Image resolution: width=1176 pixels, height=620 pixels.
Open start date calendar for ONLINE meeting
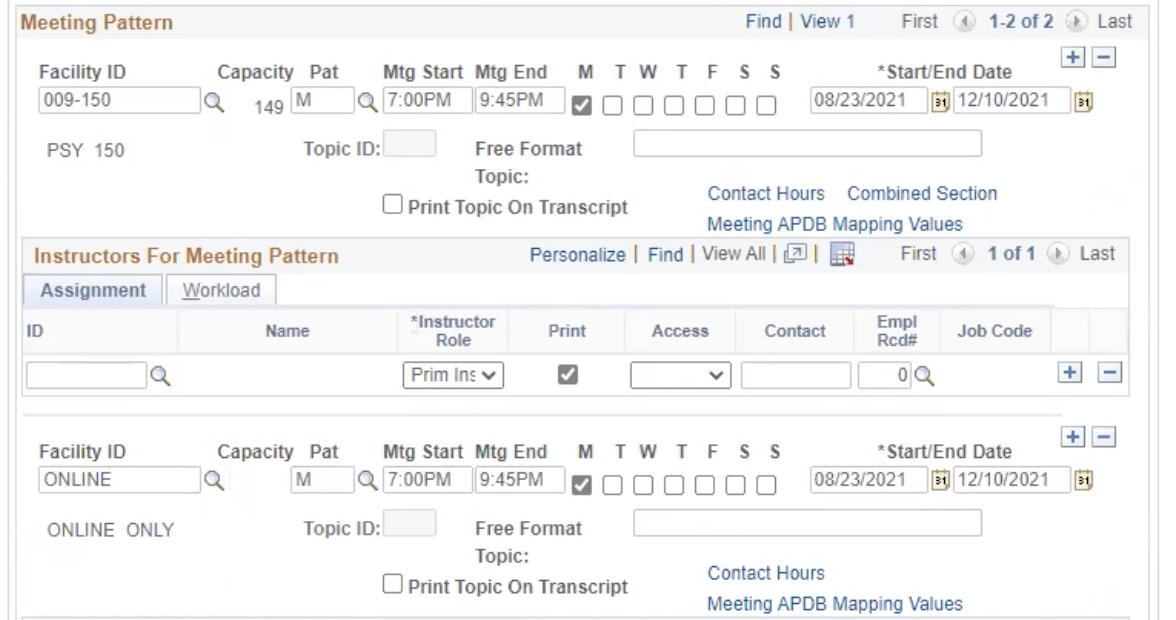pos(940,481)
